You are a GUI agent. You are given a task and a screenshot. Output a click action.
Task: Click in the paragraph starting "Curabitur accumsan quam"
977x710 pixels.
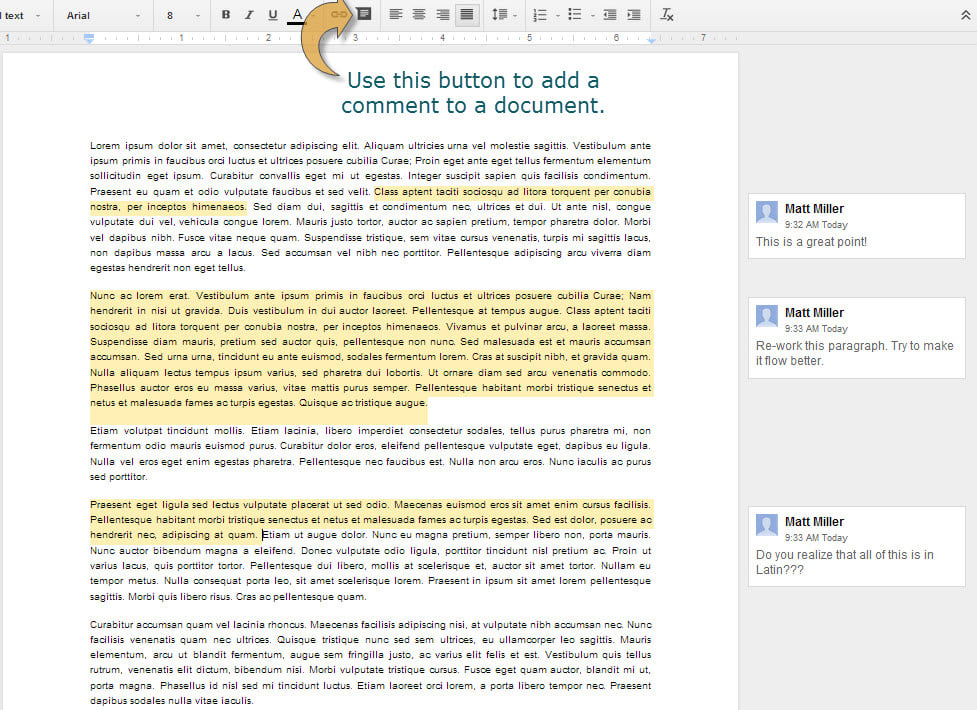(x=371, y=663)
